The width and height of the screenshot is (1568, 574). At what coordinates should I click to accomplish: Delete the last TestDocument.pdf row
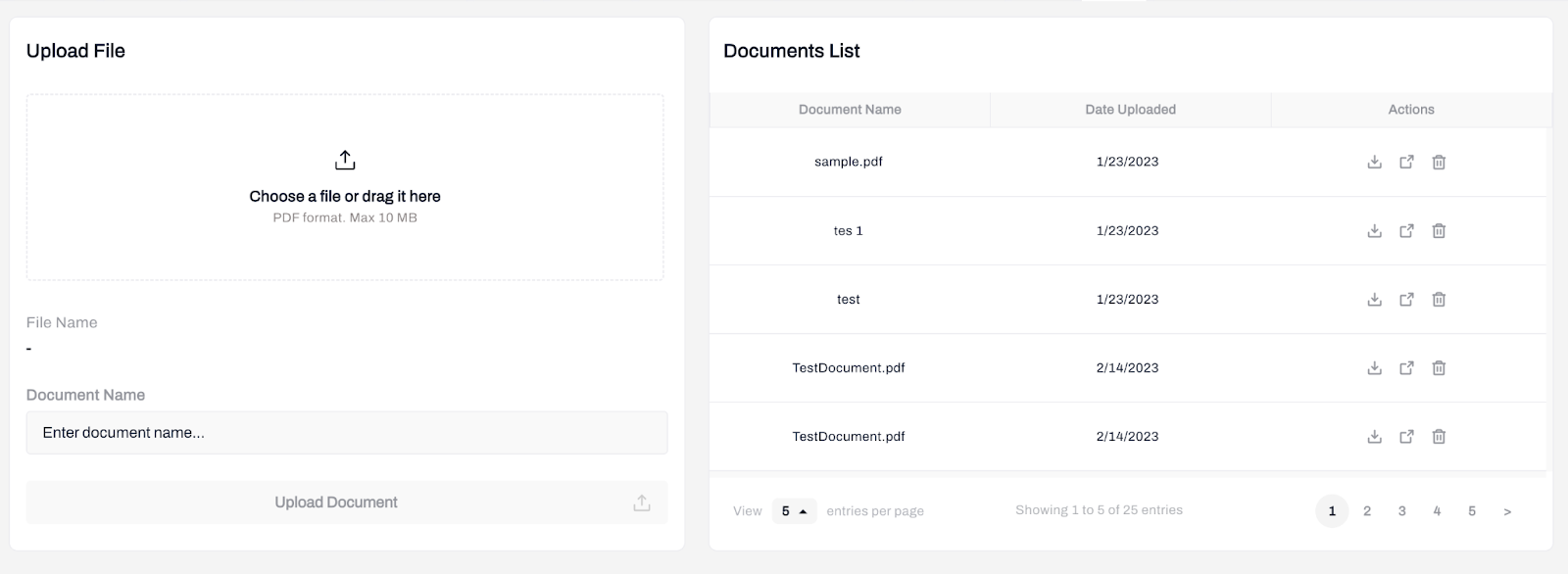[1439, 436]
